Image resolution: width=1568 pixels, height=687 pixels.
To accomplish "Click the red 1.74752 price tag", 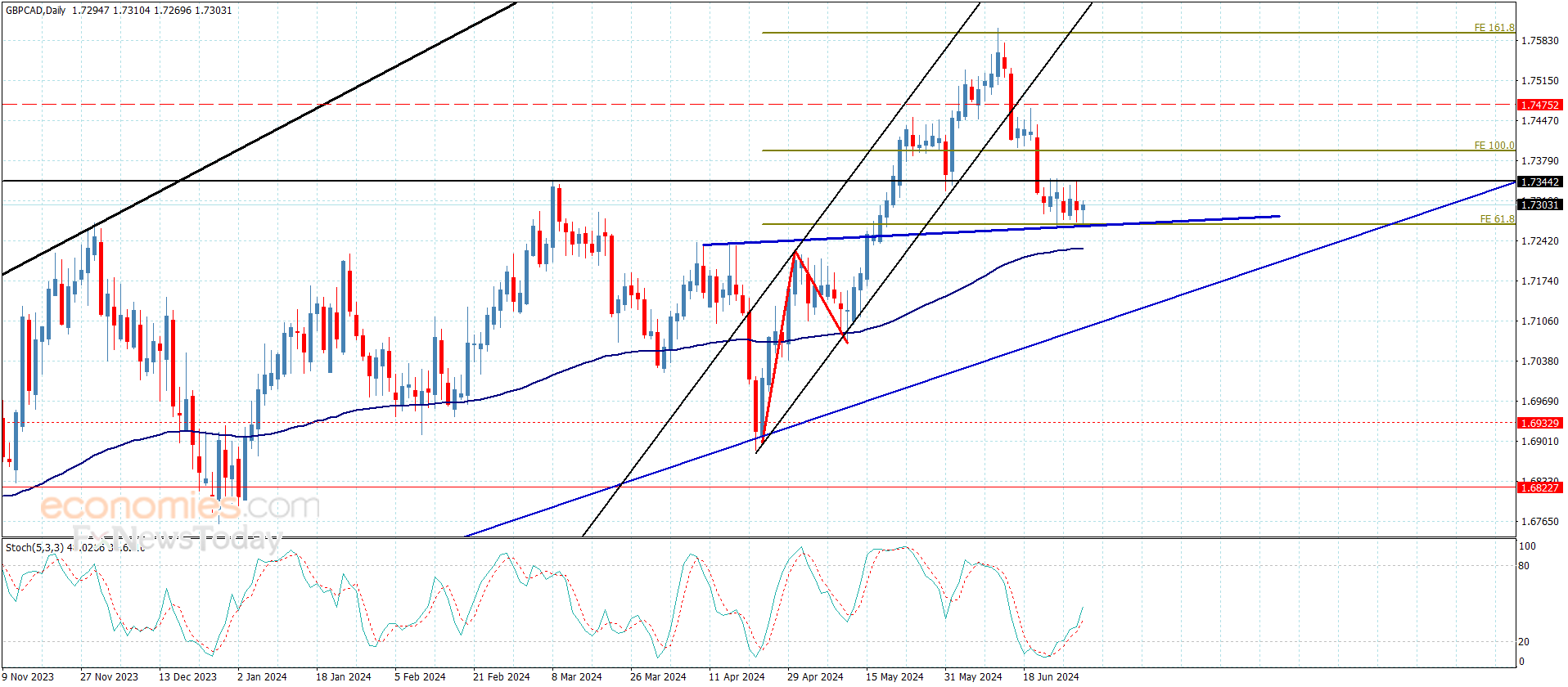I will click(1539, 106).
